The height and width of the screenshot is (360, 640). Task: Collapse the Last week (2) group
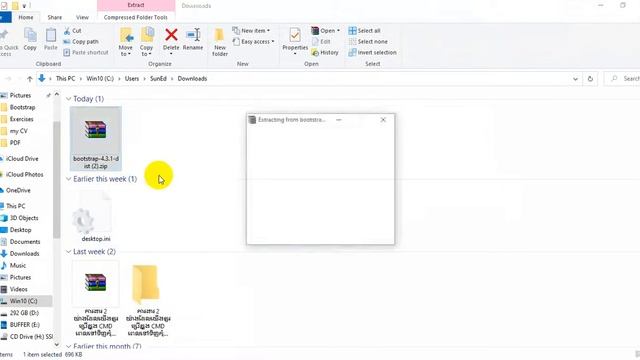(x=69, y=252)
